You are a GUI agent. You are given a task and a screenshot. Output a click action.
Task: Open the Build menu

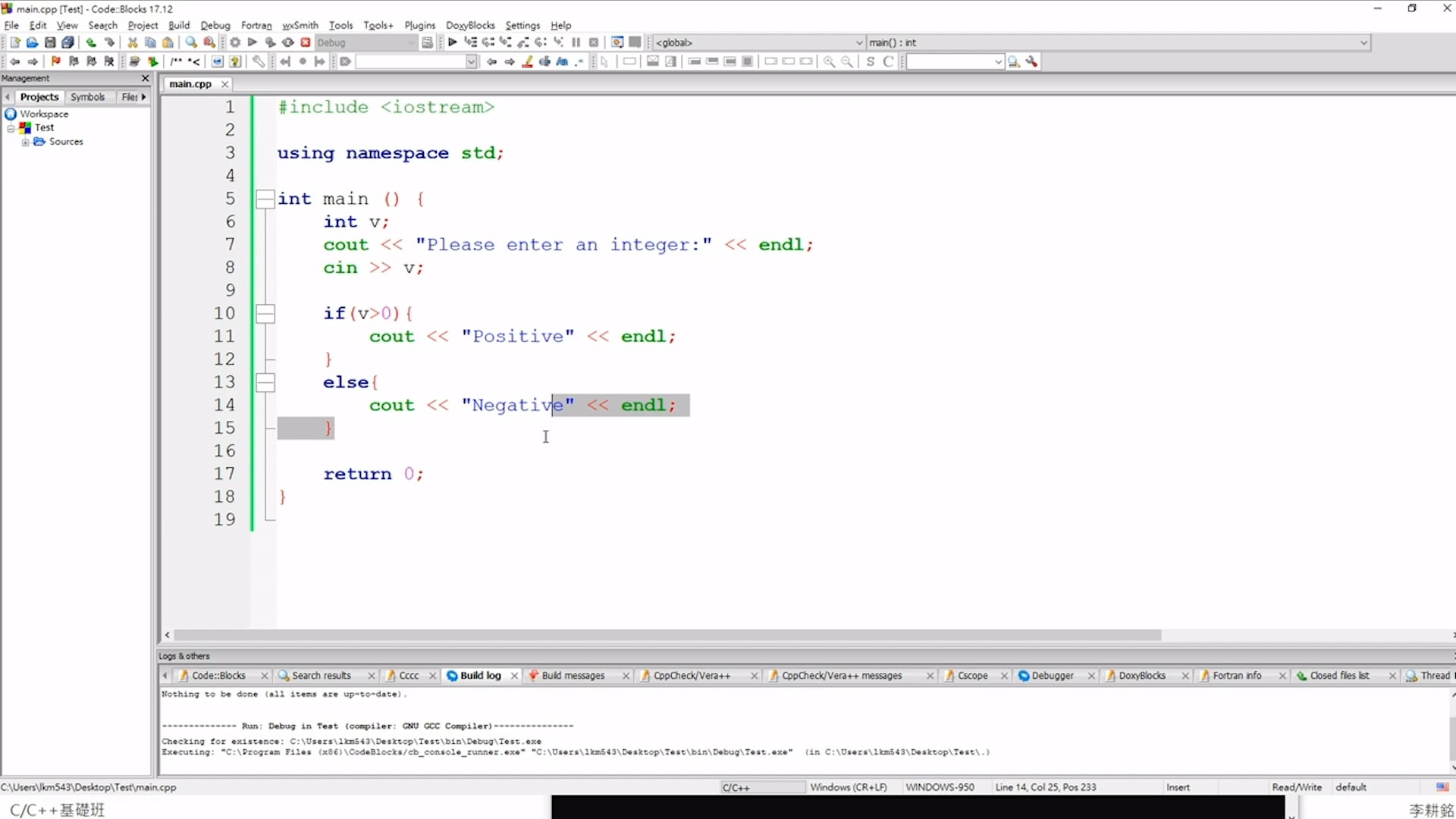tap(179, 25)
